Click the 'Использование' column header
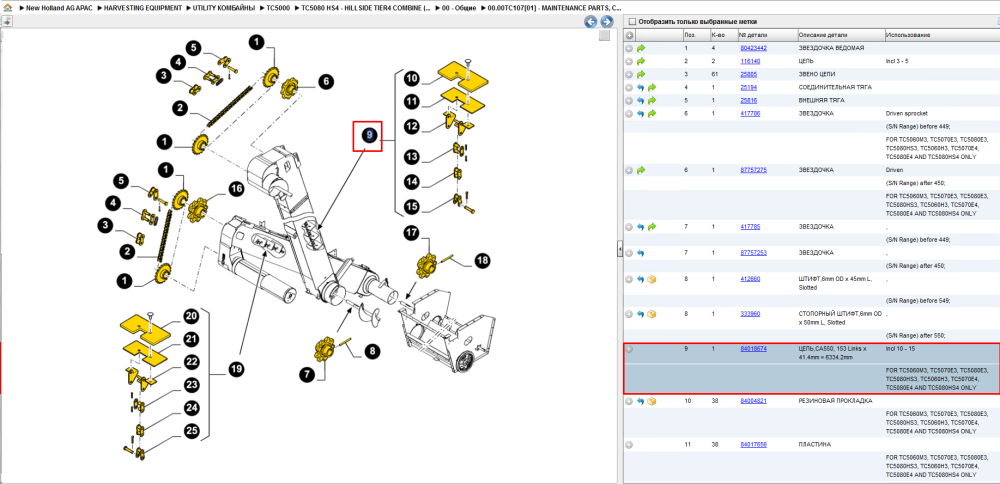This screenshot has height=484, width=1000. (941, 35)
